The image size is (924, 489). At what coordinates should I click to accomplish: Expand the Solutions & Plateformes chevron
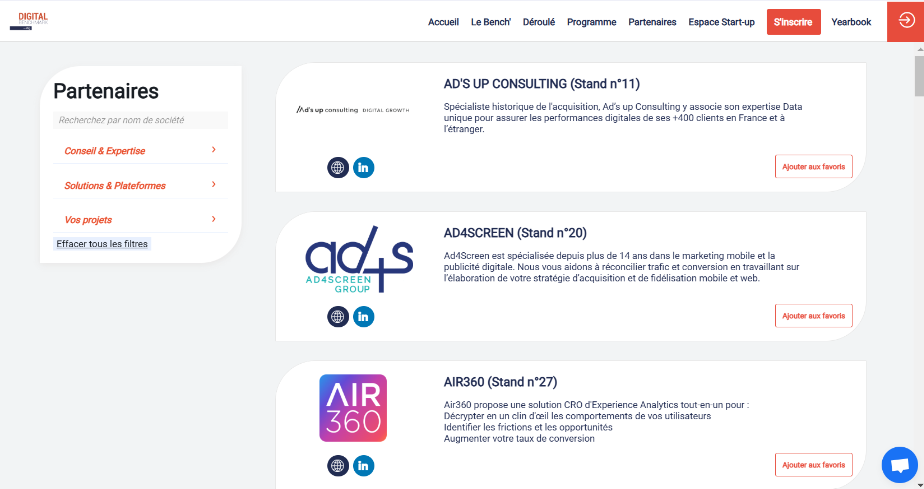[213, 184]
